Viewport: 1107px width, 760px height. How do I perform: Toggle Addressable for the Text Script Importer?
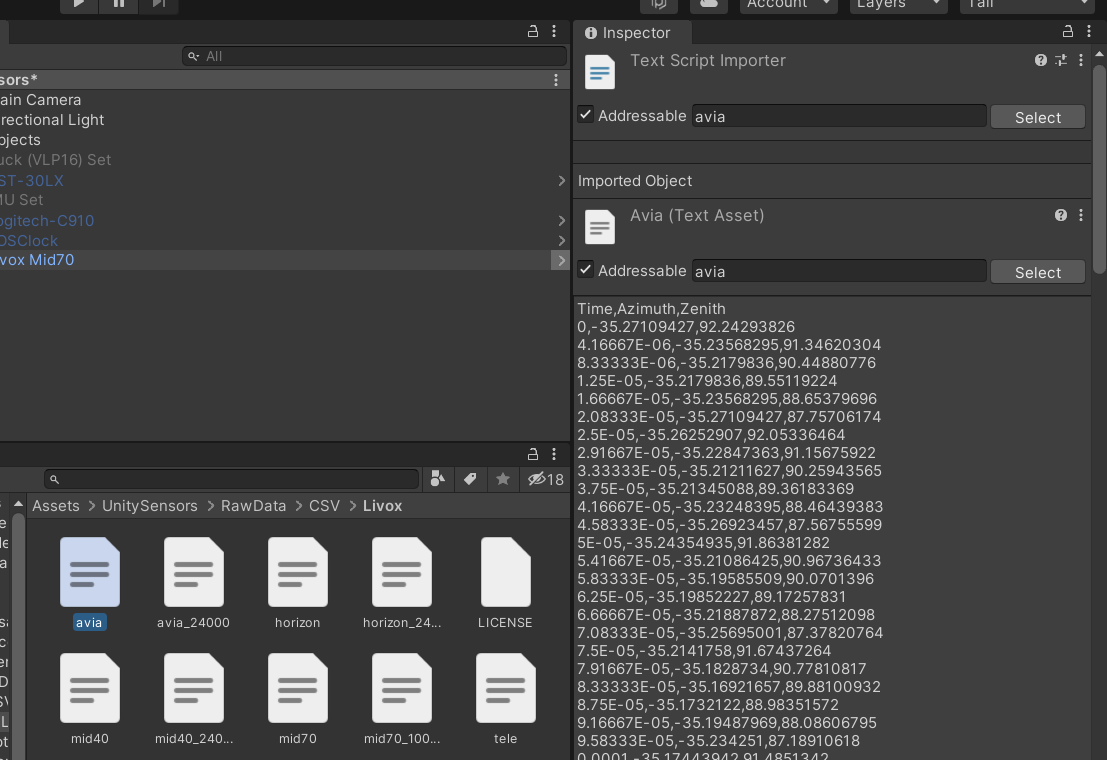585,115
